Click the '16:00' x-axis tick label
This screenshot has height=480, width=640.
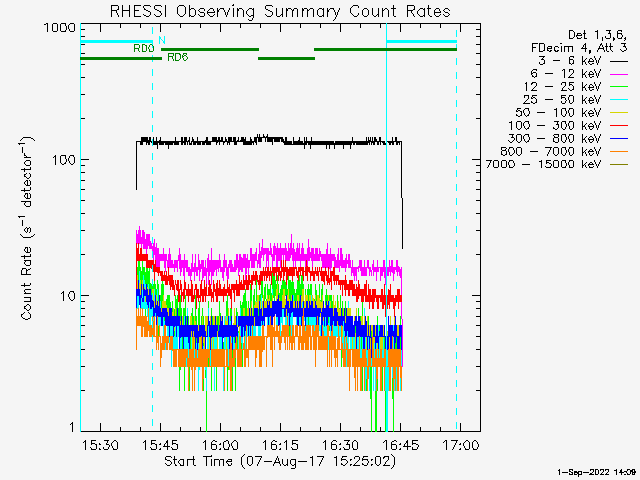(x=220, y=445)
